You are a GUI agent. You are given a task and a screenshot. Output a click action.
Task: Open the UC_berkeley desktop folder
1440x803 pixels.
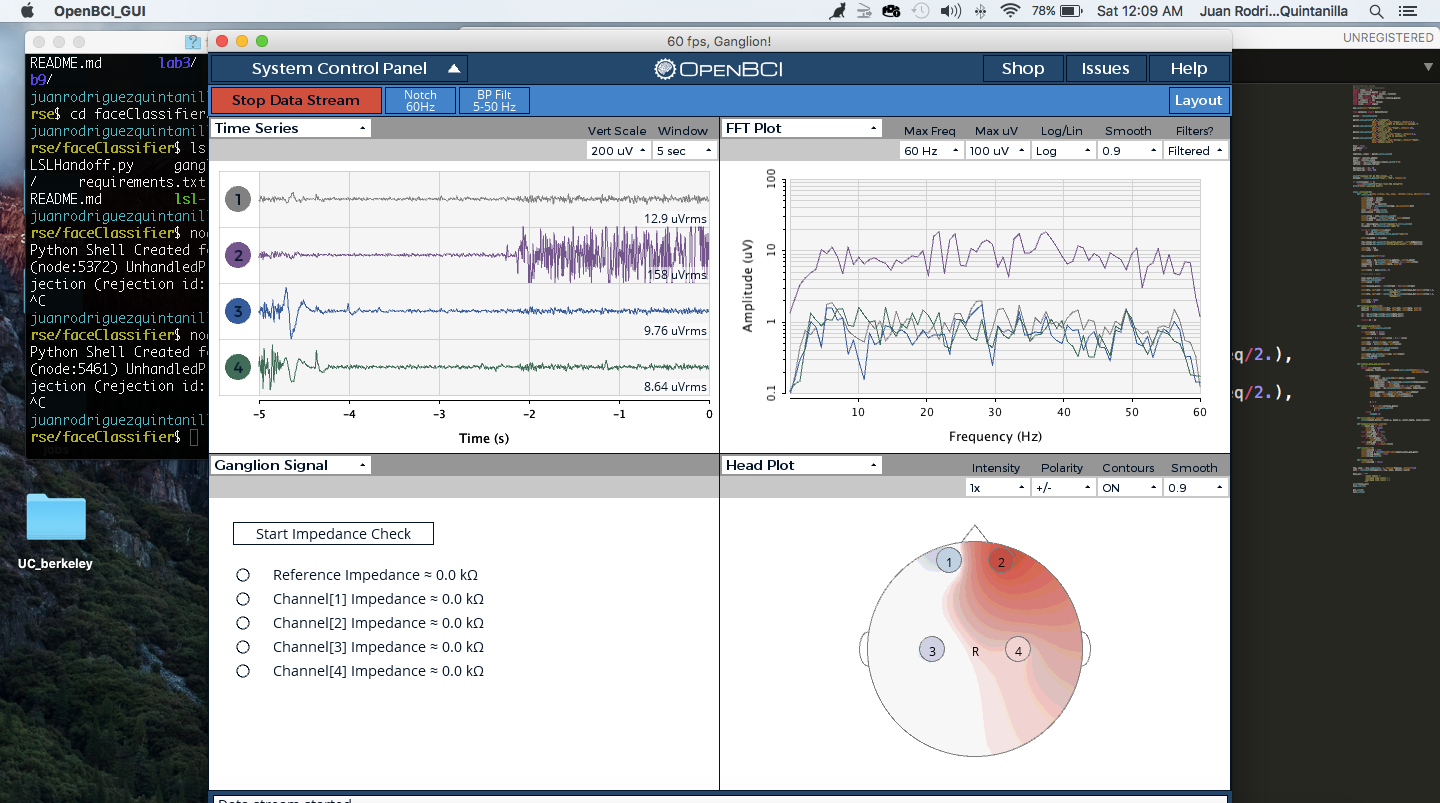[x=56, y=518]
